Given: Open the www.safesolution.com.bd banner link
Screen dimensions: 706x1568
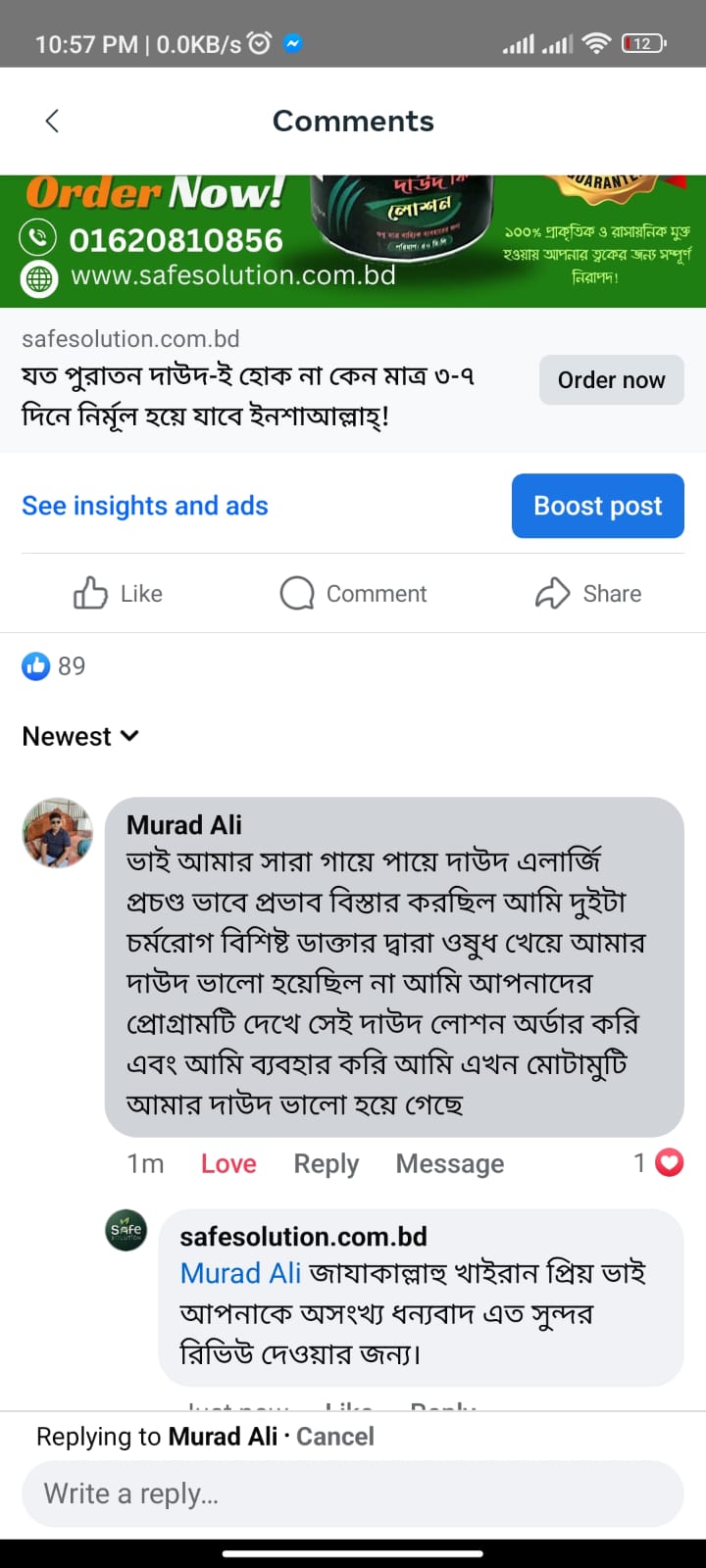Looking at the screenshot, I should pos(233,275).
